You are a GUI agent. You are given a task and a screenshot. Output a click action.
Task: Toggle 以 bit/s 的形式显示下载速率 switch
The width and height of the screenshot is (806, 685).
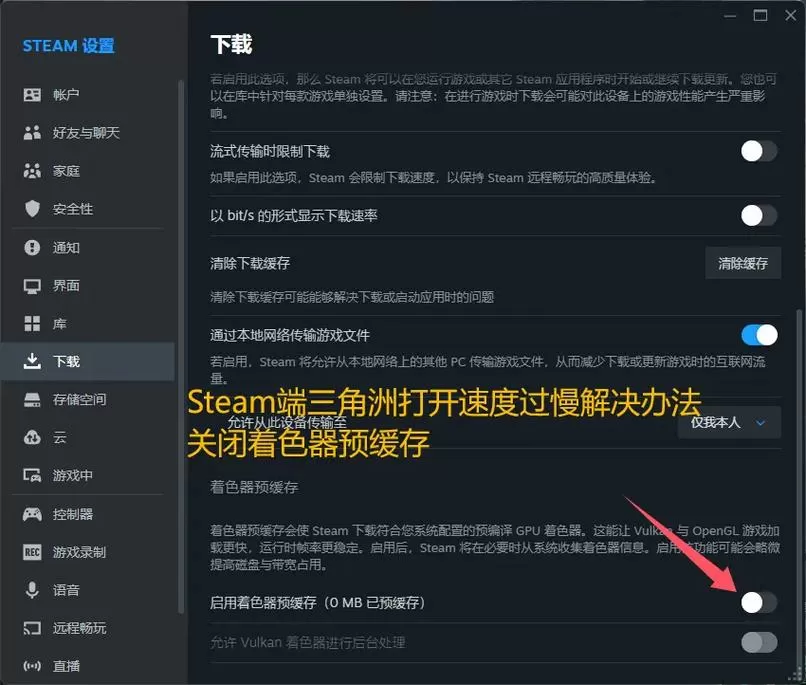pyautogui.click(x=759, y=215)
